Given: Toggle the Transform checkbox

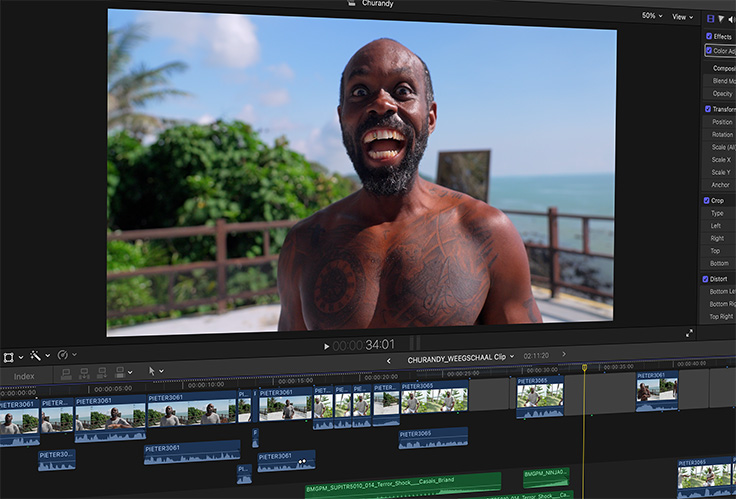Looking at the screenshot, I should click(708, 109).
